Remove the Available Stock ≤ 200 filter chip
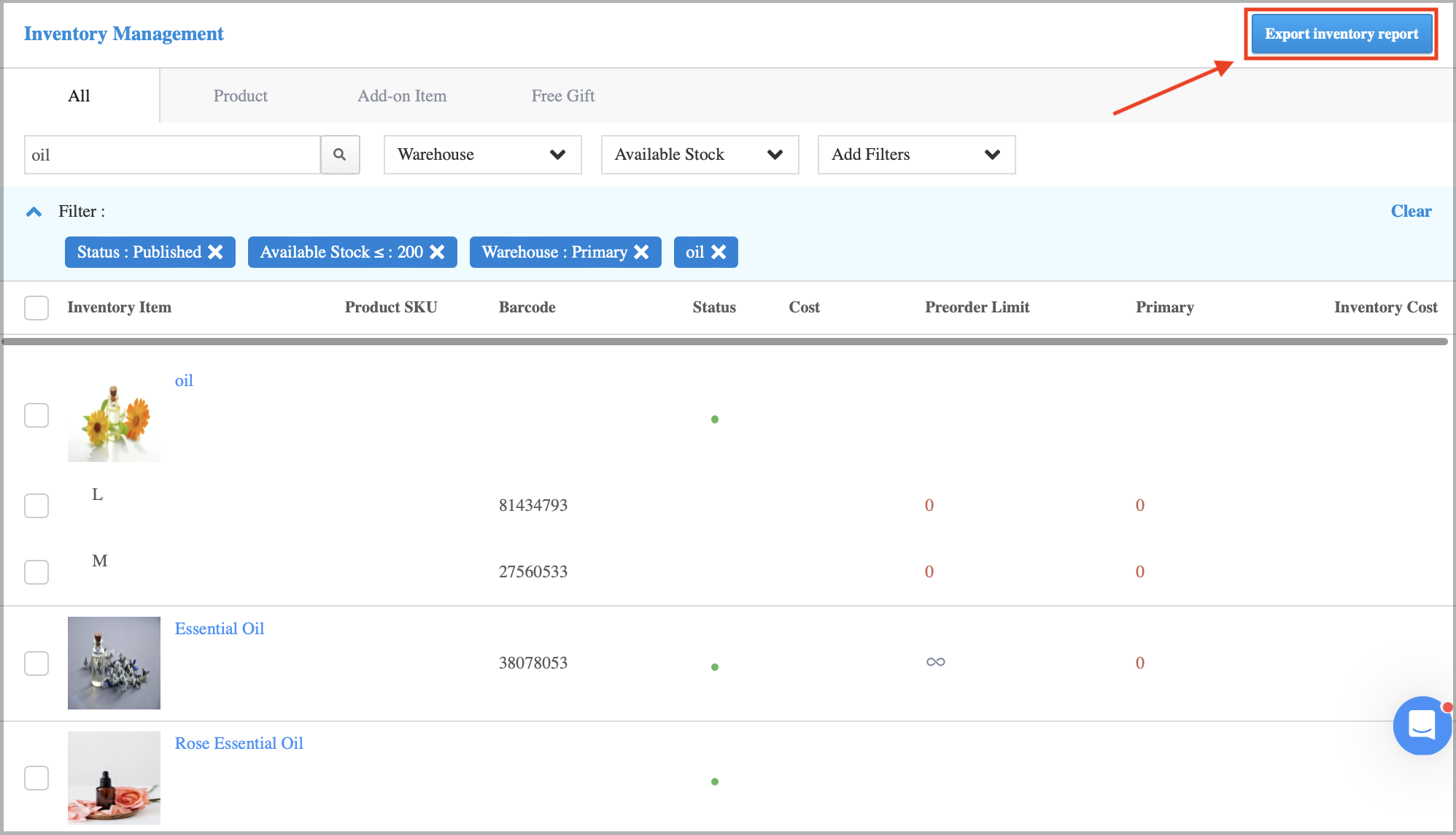The image size is (1456, 835). click(x=437, y=252)
